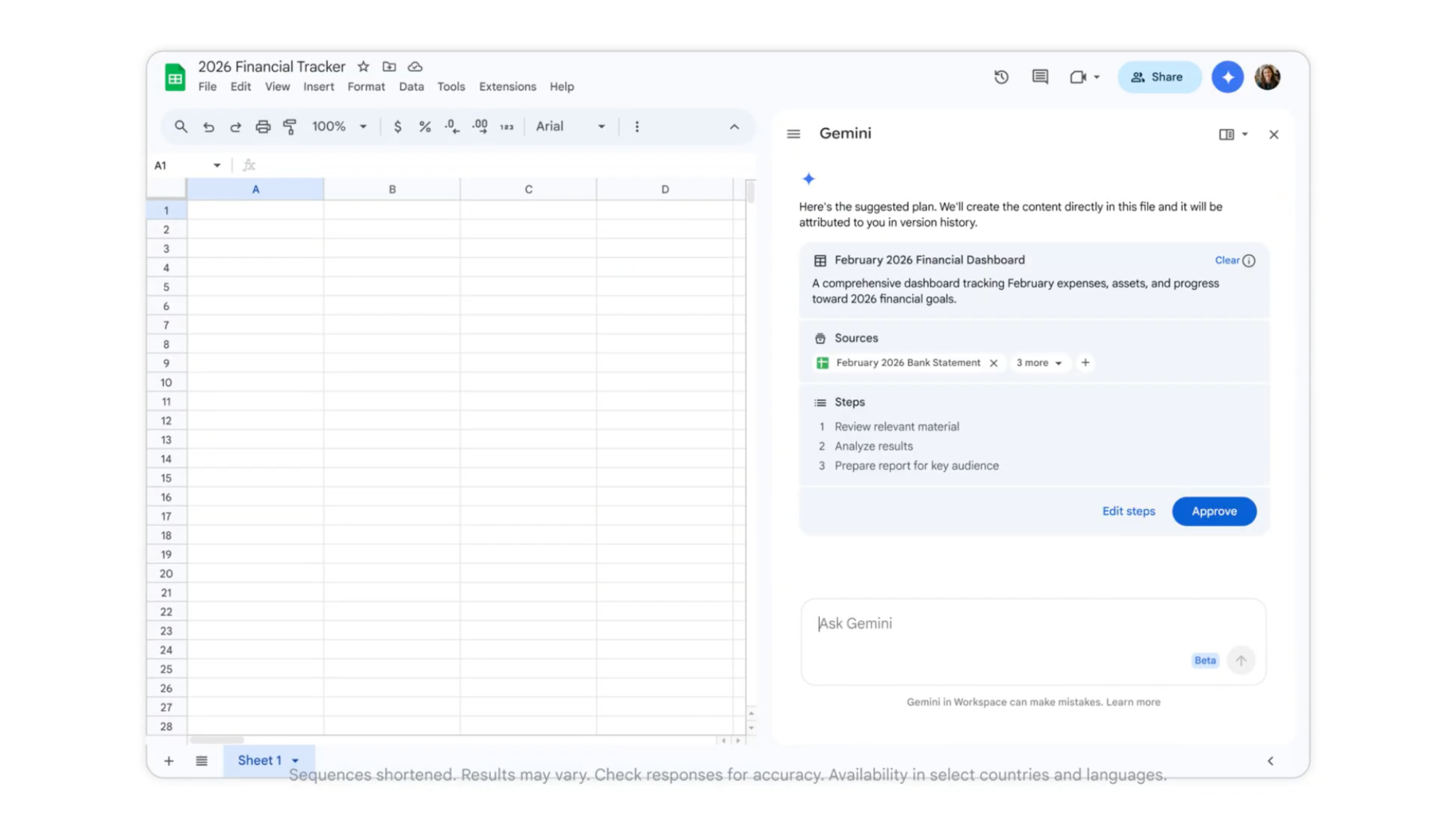Format selection as percent

click(424, 126)
